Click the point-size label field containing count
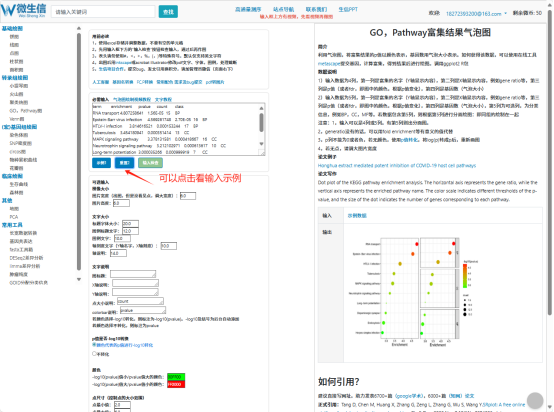Screen dimensions: 554x412 tap(140, 301)
